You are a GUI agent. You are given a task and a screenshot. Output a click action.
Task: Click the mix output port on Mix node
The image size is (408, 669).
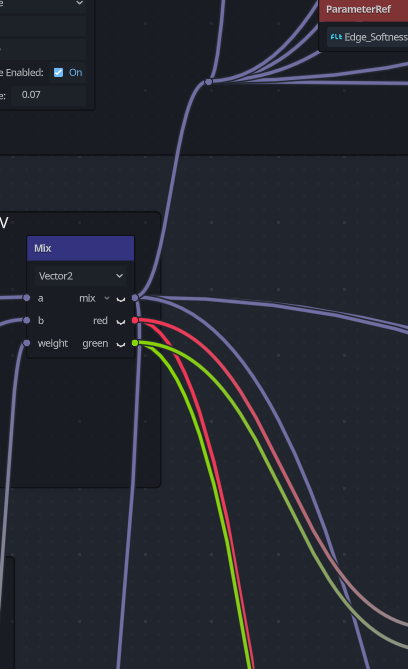[135, 298]
